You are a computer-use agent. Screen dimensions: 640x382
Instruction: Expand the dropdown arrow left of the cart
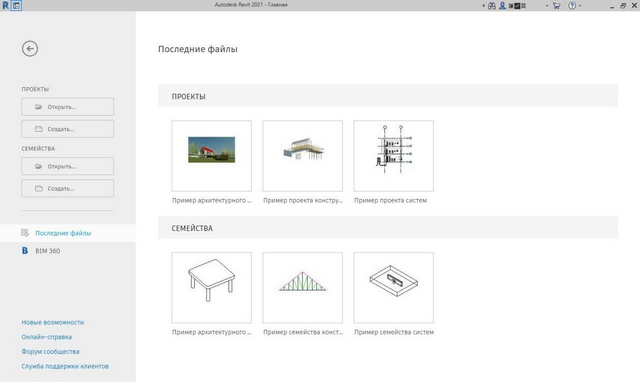click(x=547, y=6)
